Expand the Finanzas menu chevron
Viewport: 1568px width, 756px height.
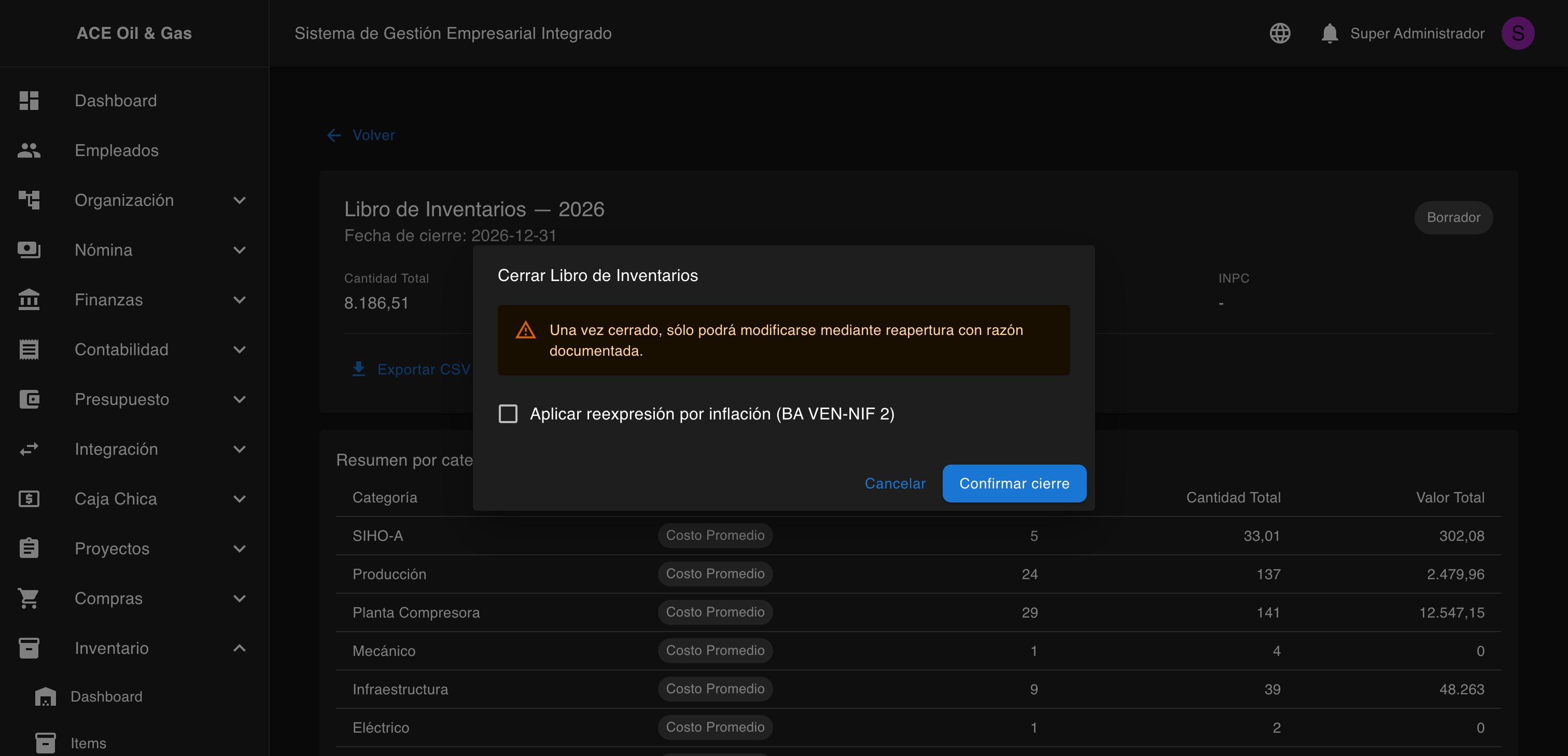click(239, 300)
